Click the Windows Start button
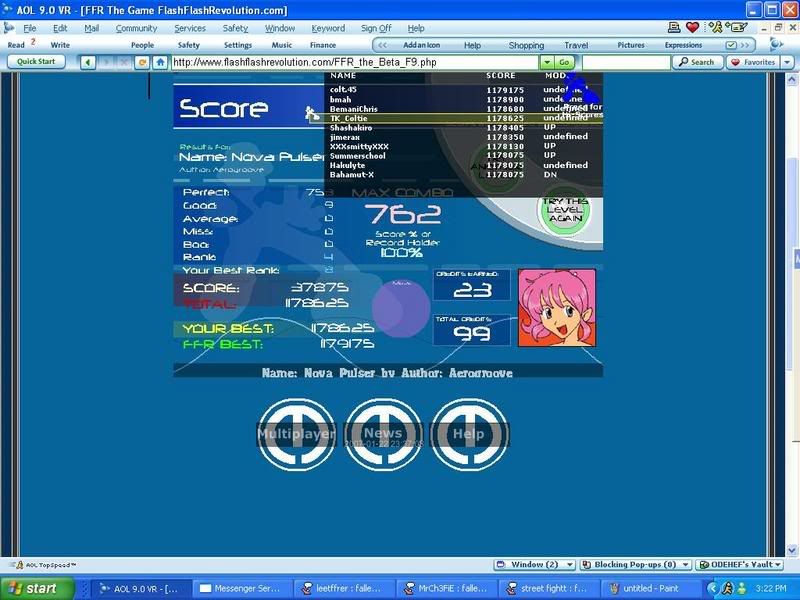This screenshot has width=800, height=600. [37, 588]
